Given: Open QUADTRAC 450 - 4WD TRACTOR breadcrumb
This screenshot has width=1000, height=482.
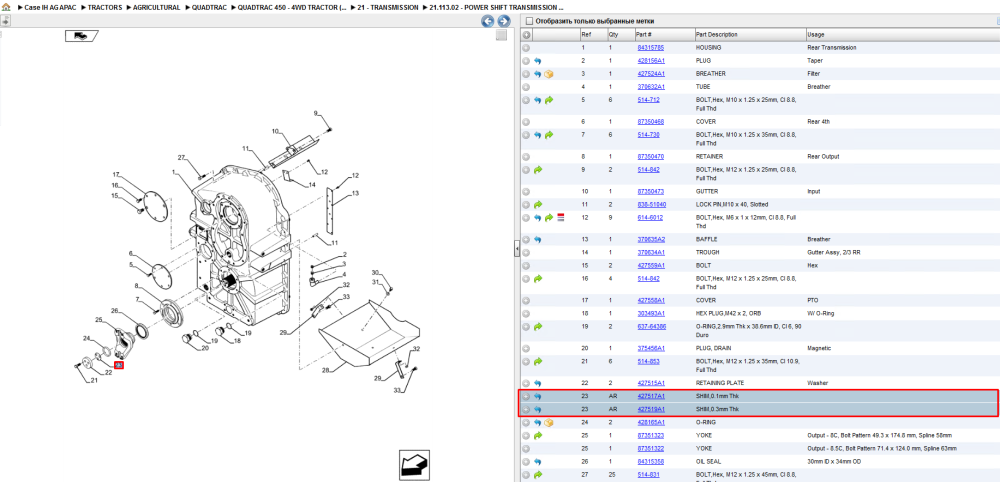Looking at the screenshot, I should pyautogui.click(x=292, y=8).
